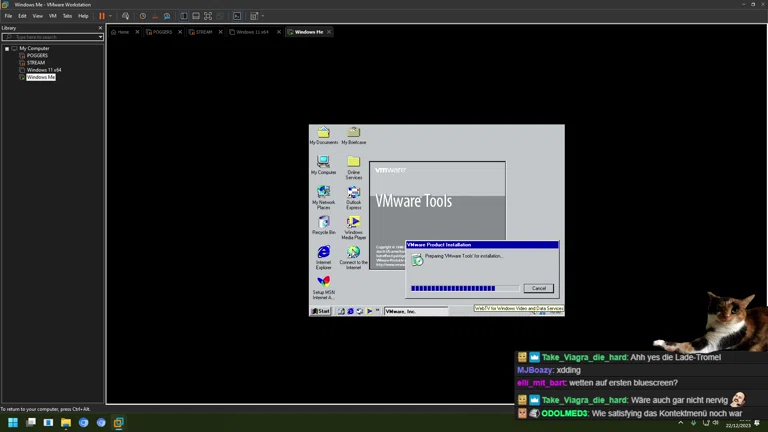Image resolution: width=768 pixels, height=432 pixels.
Task: Select Windows 11 x64 in Library tree
Action: tap(44, 70)
